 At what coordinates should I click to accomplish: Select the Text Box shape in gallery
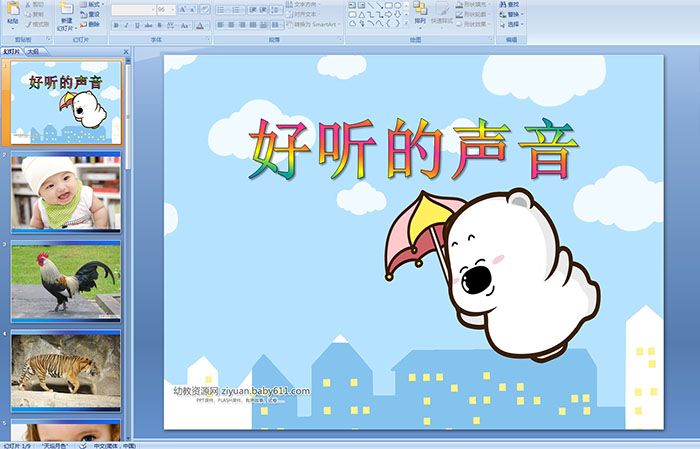[x=352, y=5]
